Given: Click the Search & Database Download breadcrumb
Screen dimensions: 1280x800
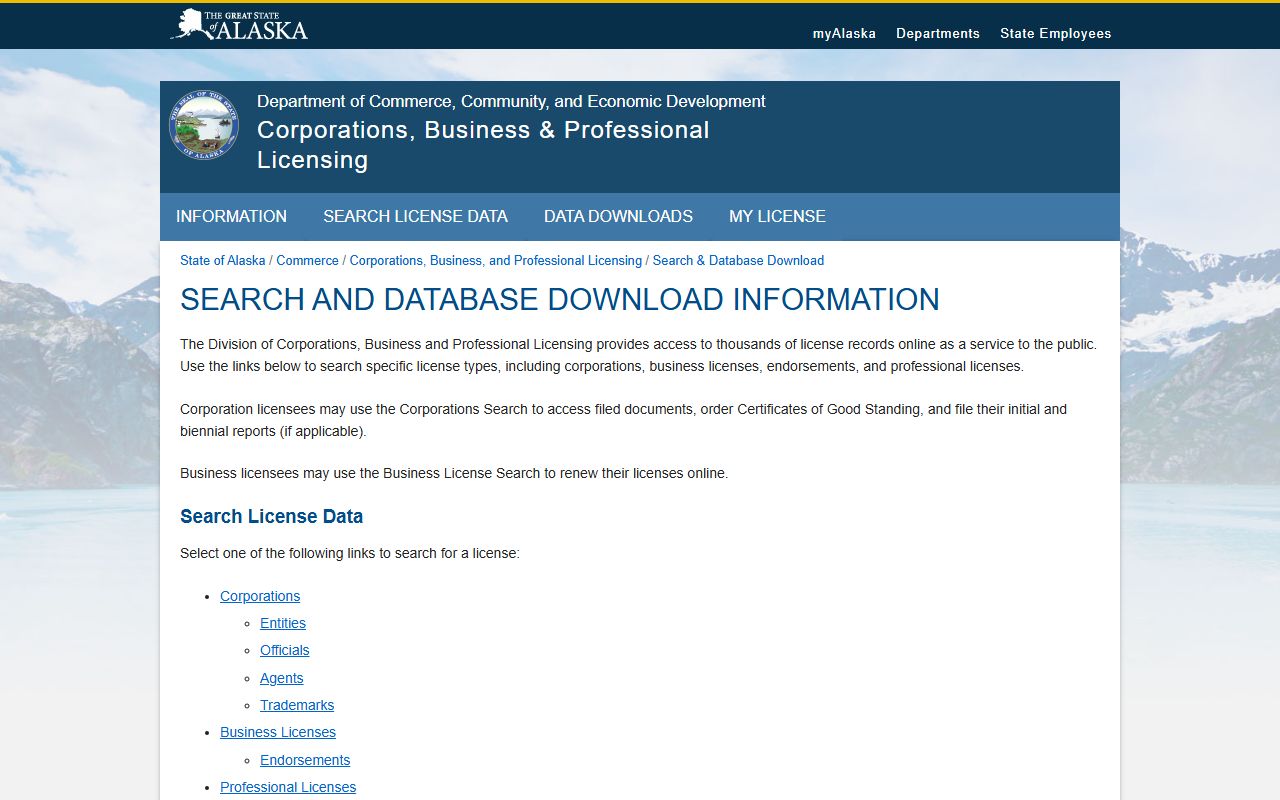Looking at the screenshot, I should (738, 260).
